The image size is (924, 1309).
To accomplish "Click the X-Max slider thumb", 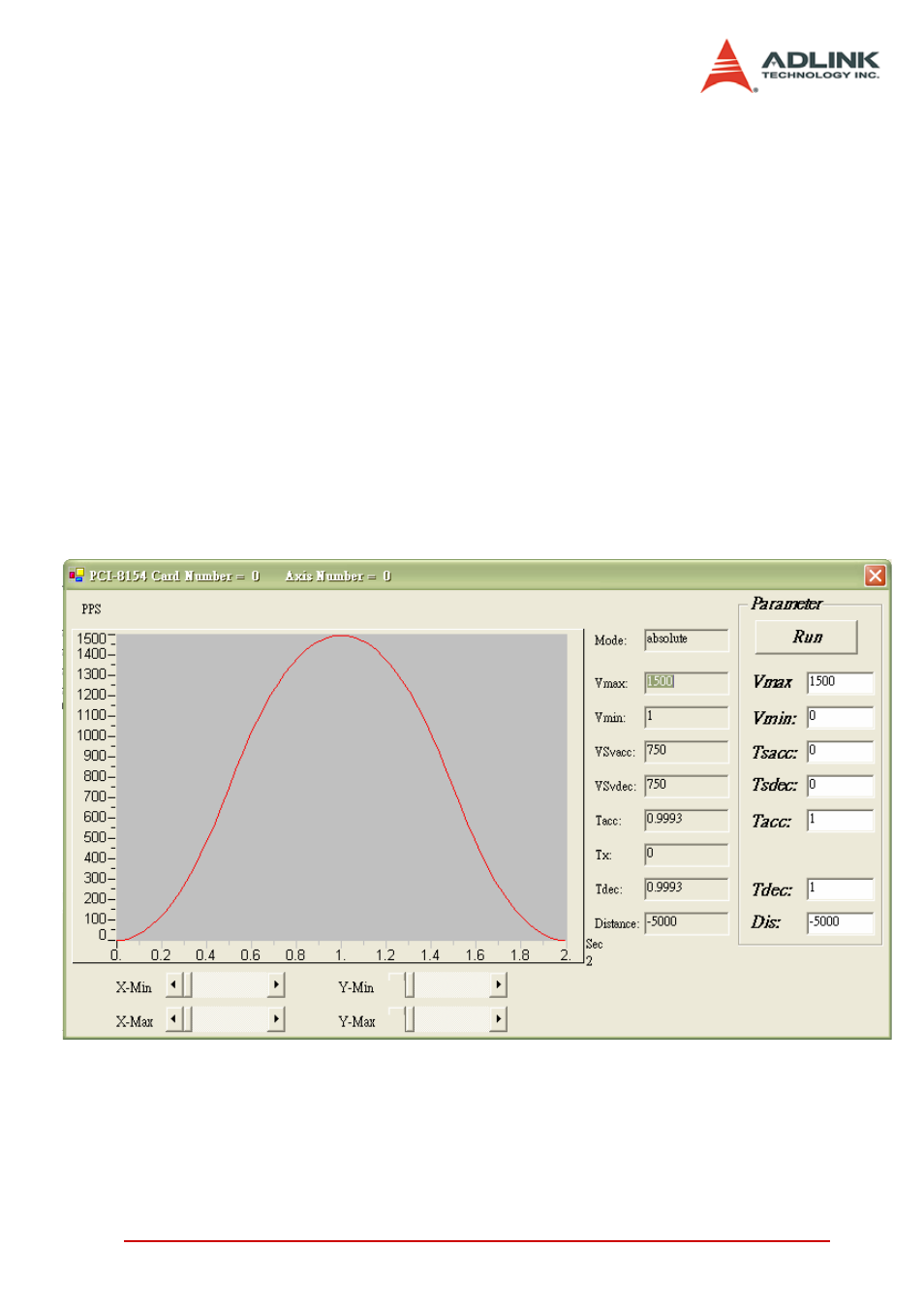I will pos(187,1019).
